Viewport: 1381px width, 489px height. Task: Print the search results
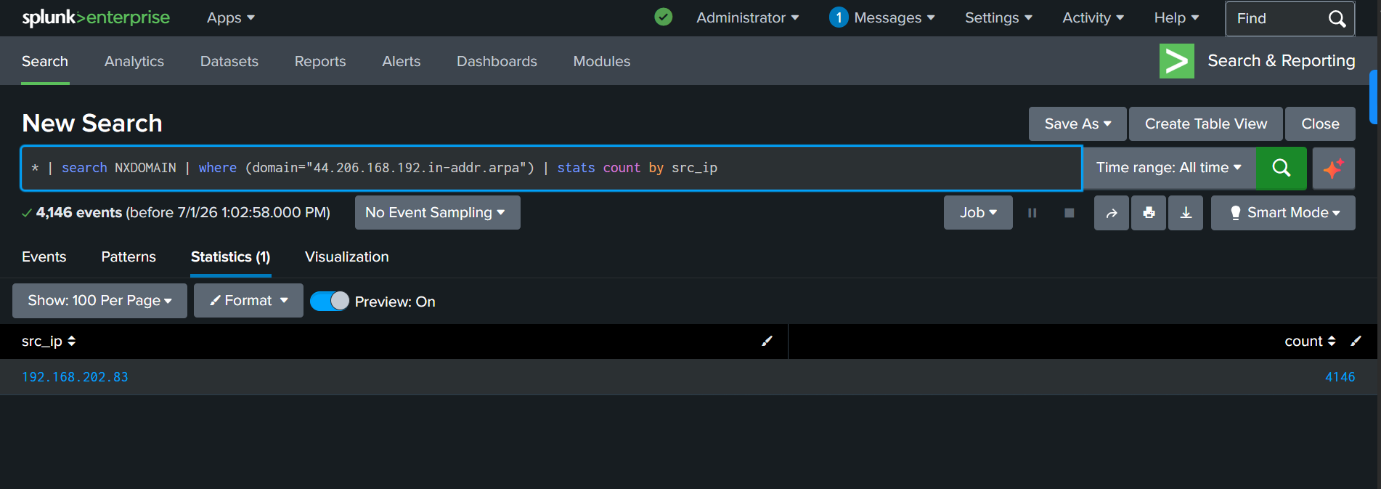tap(1148, 213)
